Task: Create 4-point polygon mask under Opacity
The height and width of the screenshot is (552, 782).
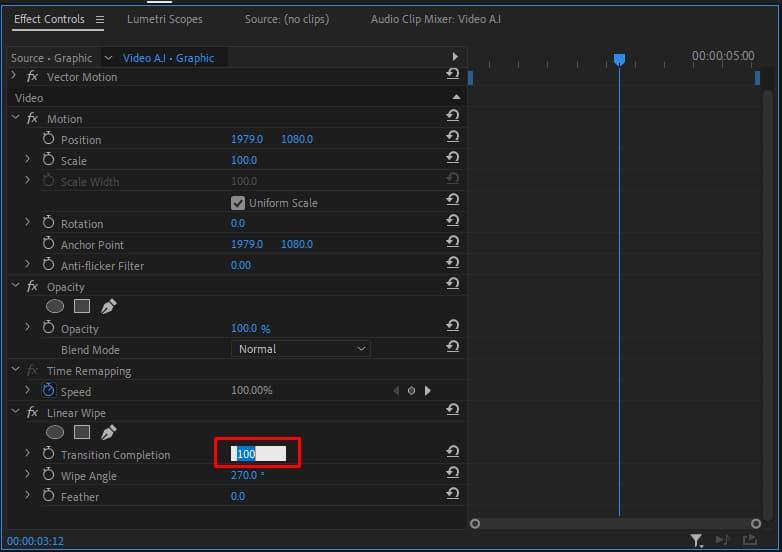Action: [82, 307]
